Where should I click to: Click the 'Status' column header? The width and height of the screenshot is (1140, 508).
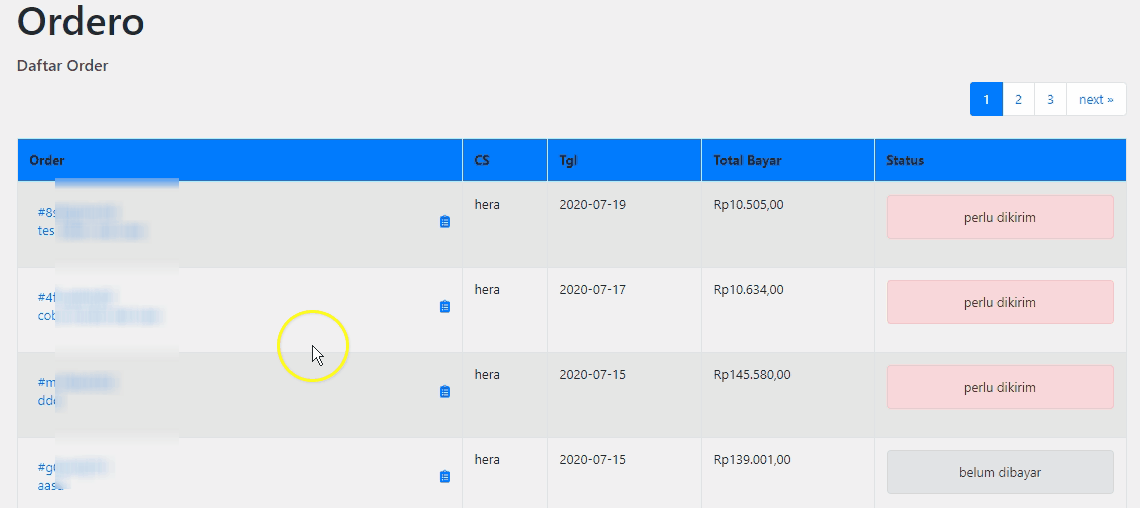click(x=905, y=160)
